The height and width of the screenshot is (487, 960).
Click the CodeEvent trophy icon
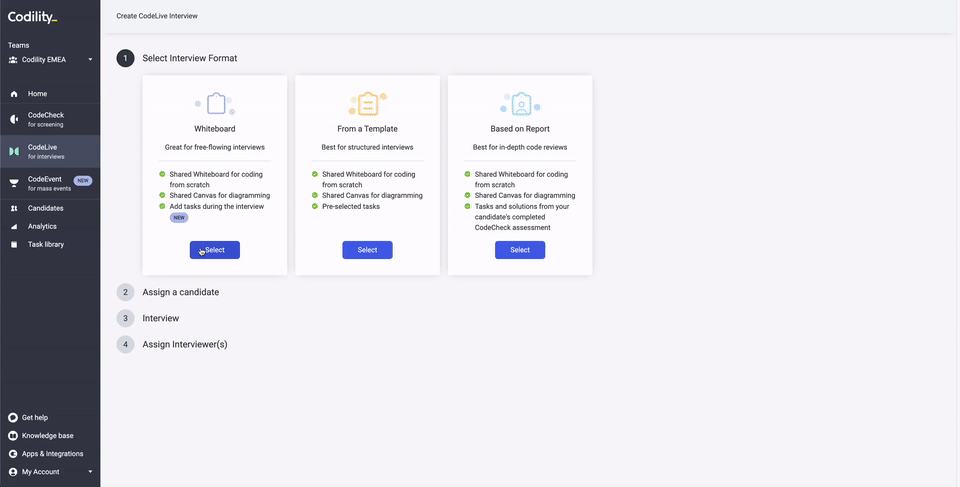(14, 183)
